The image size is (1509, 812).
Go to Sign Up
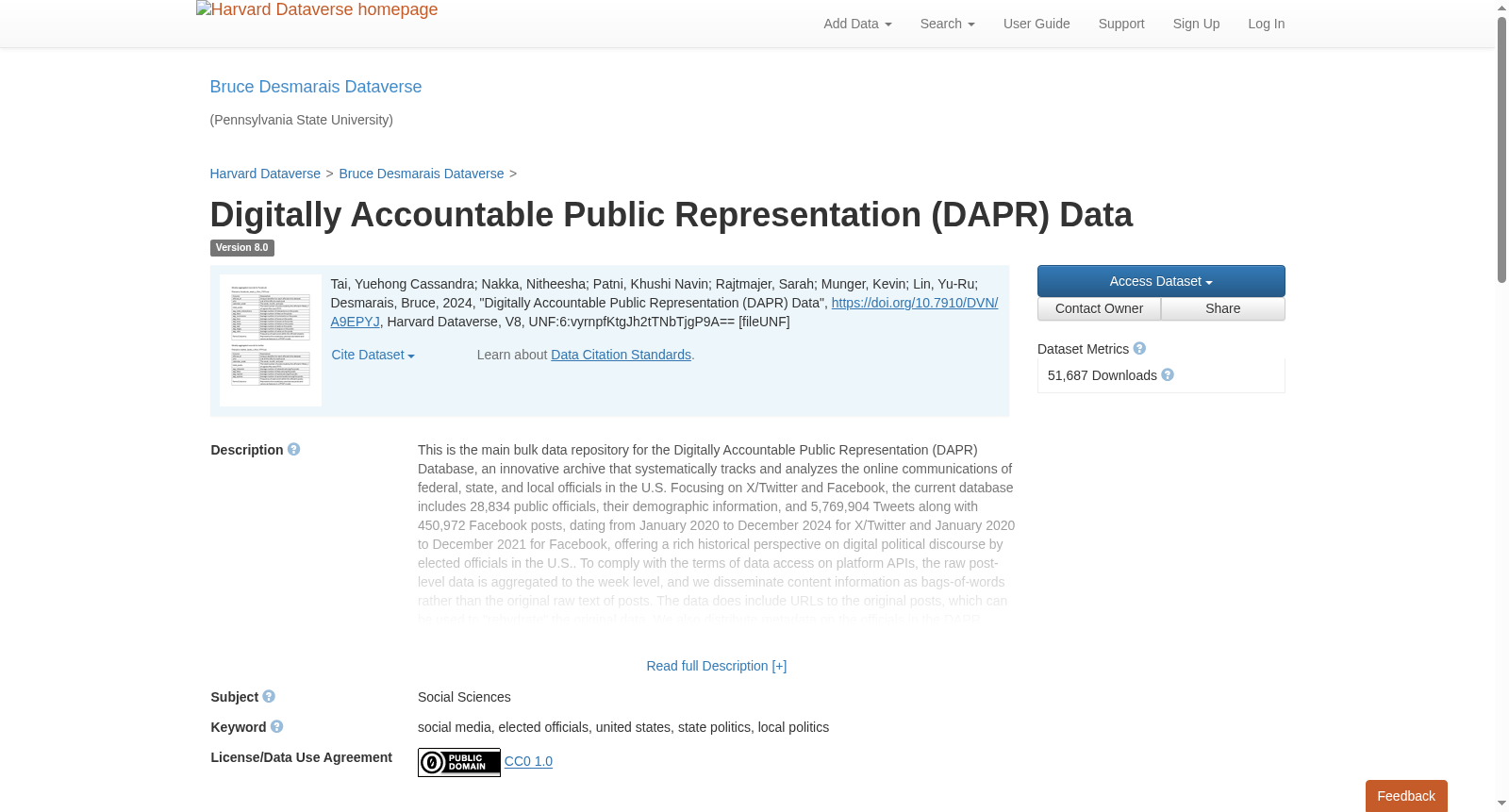pyautogui.click(x=1196, y=24)
